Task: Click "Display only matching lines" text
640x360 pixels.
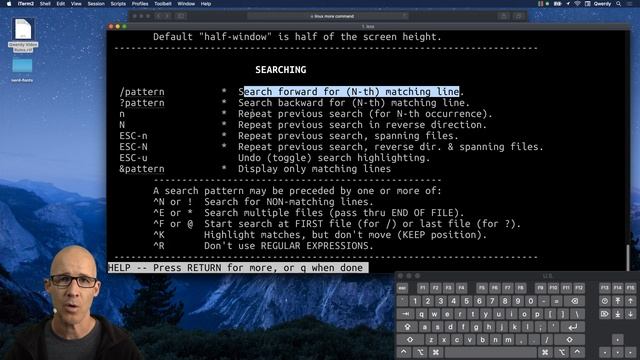Action: (x=314, y=169)
